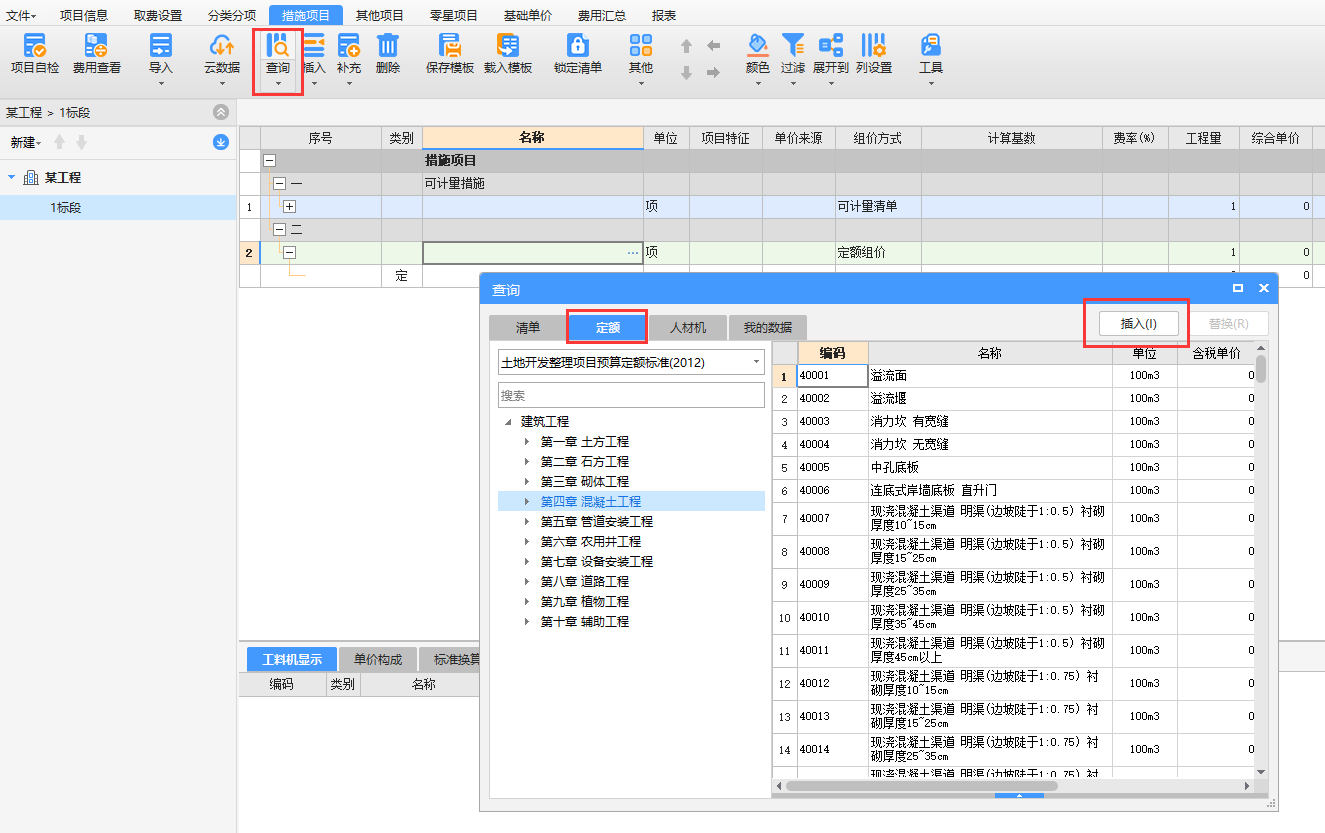1325x833 pixels.
Task: Click the 载入模板 icon
Action: [508, 46]
